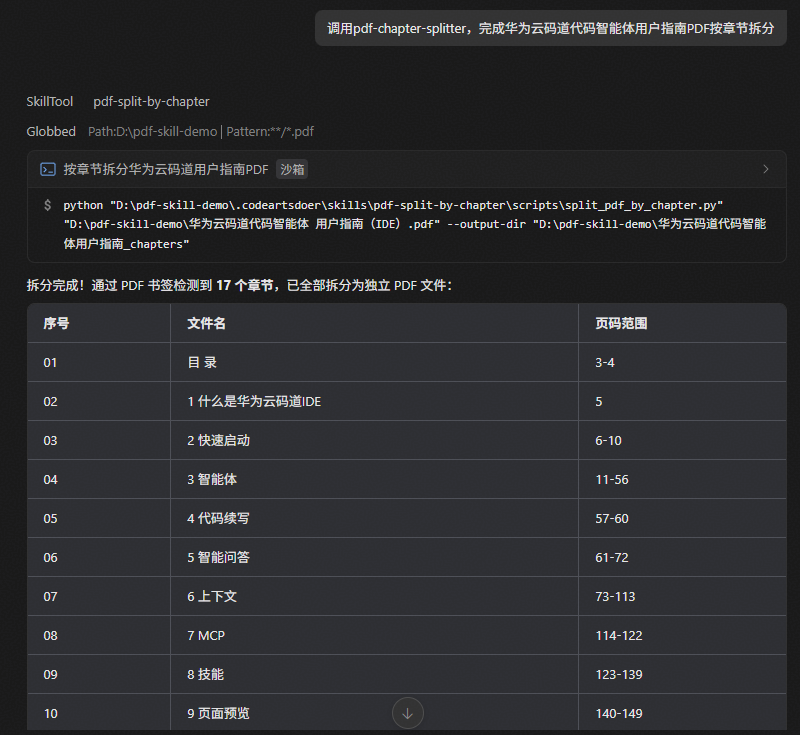Click the python command text

pos(414,224)
